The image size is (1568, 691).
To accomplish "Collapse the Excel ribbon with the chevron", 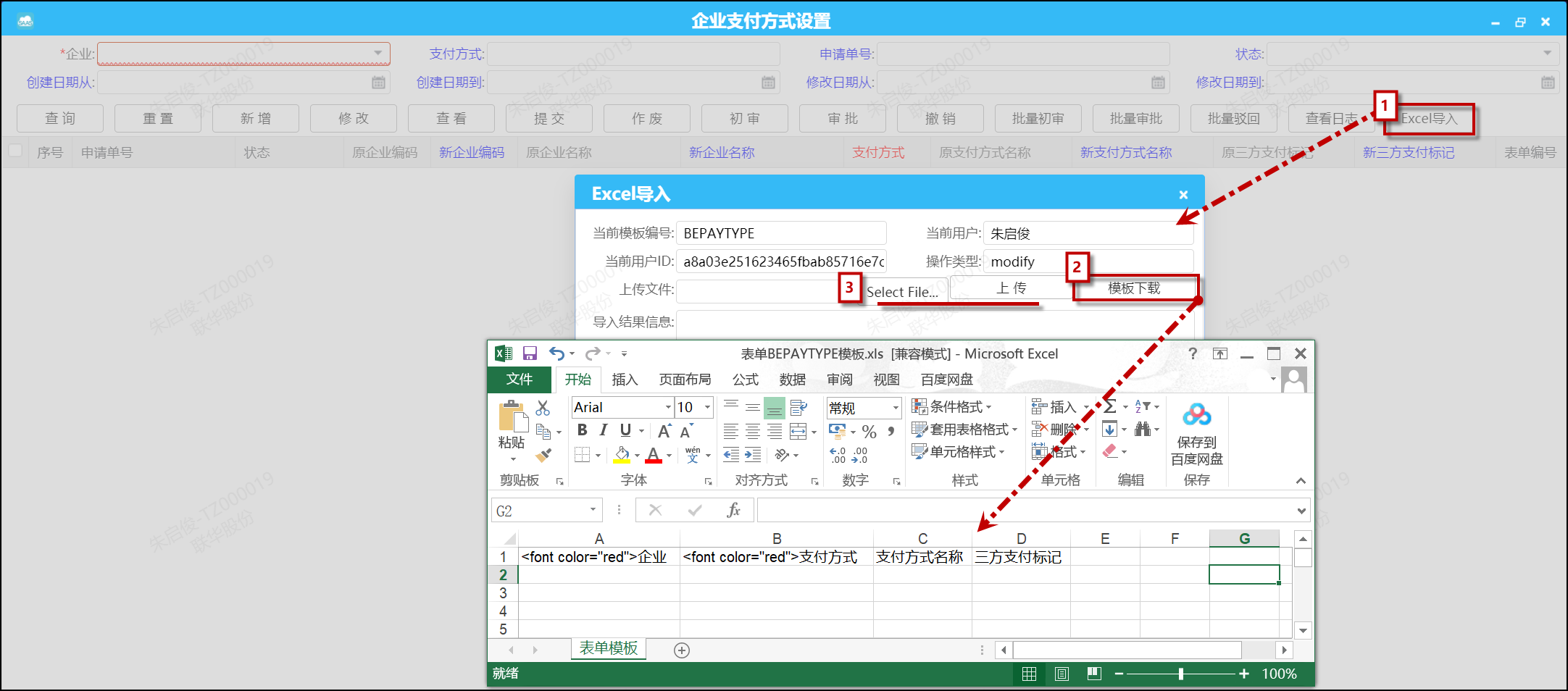I will pos(1301,481).
